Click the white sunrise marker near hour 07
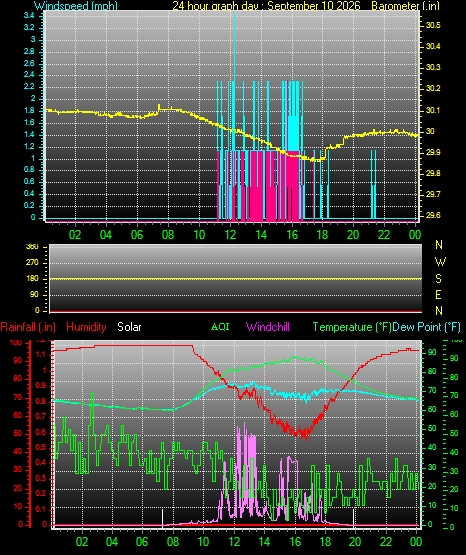 (x=162, y=518)
